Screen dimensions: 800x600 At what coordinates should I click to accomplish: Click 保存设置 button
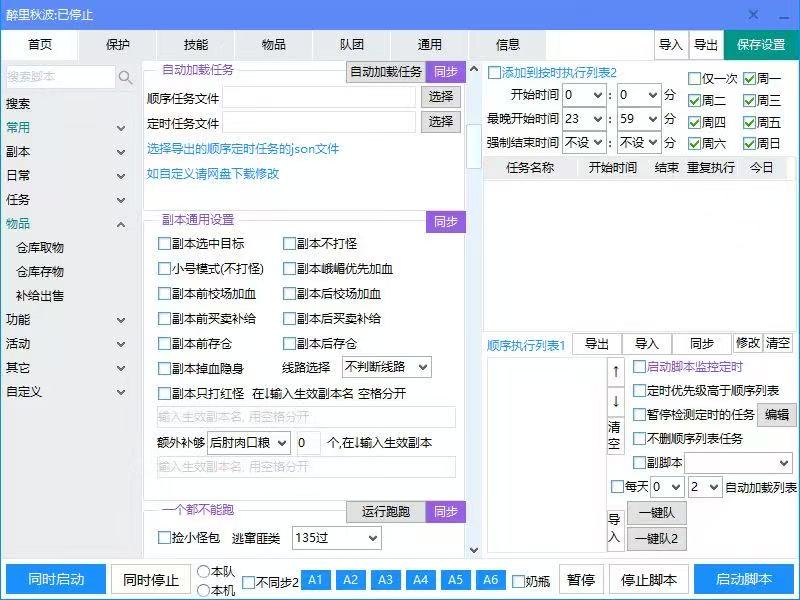point(761,45)
